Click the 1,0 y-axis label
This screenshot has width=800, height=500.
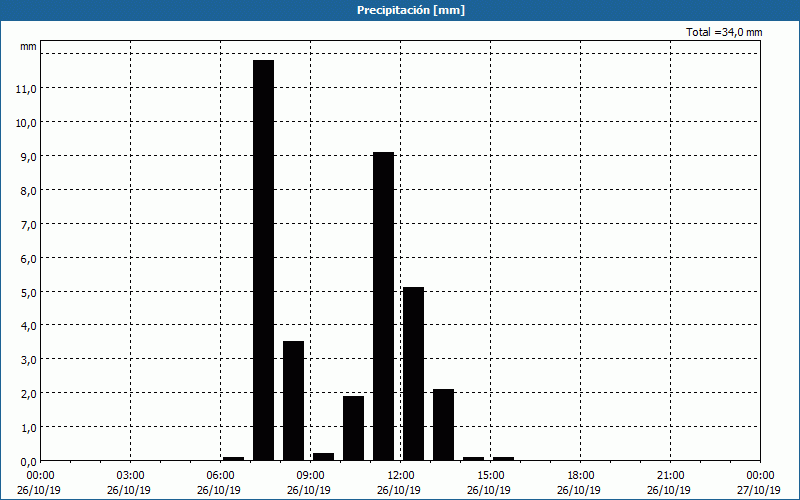pos(28,428)
